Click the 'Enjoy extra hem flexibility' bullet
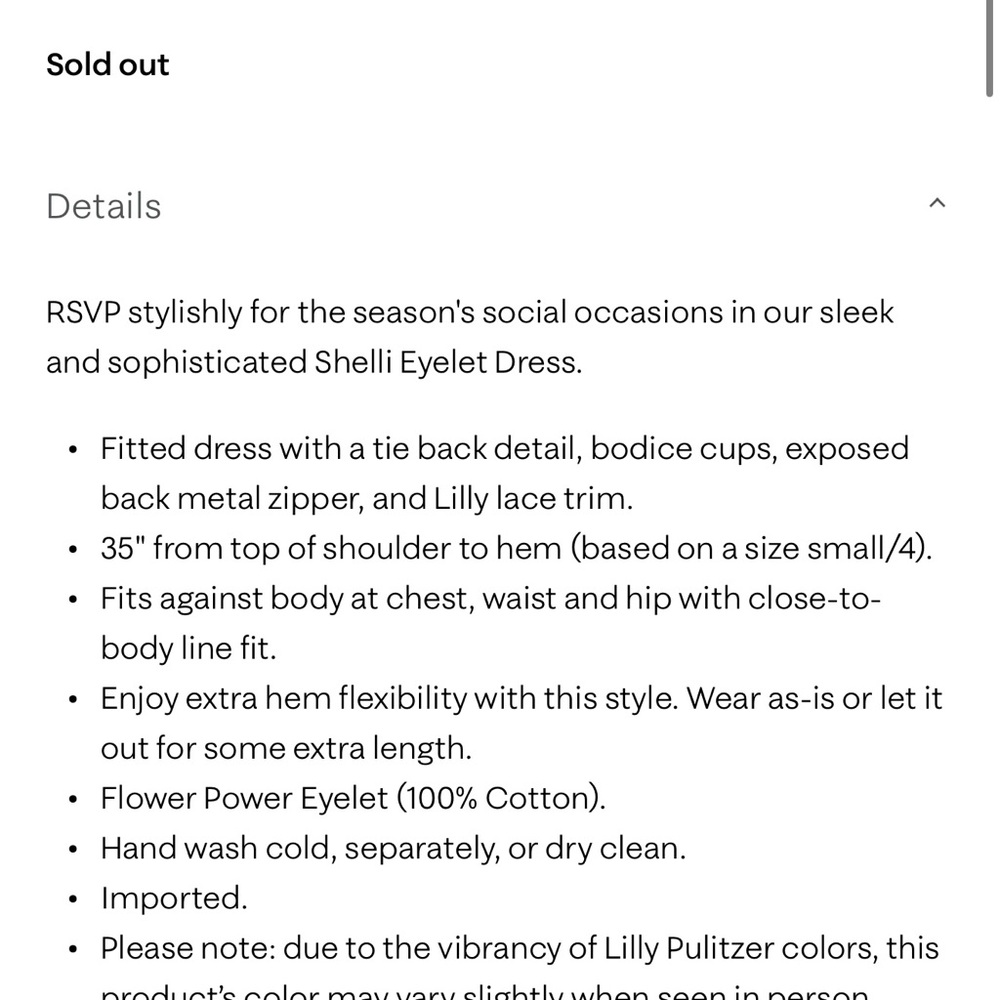This screenshot has height=1000, width=1000. pyautogui.click(x=521, y=723)
